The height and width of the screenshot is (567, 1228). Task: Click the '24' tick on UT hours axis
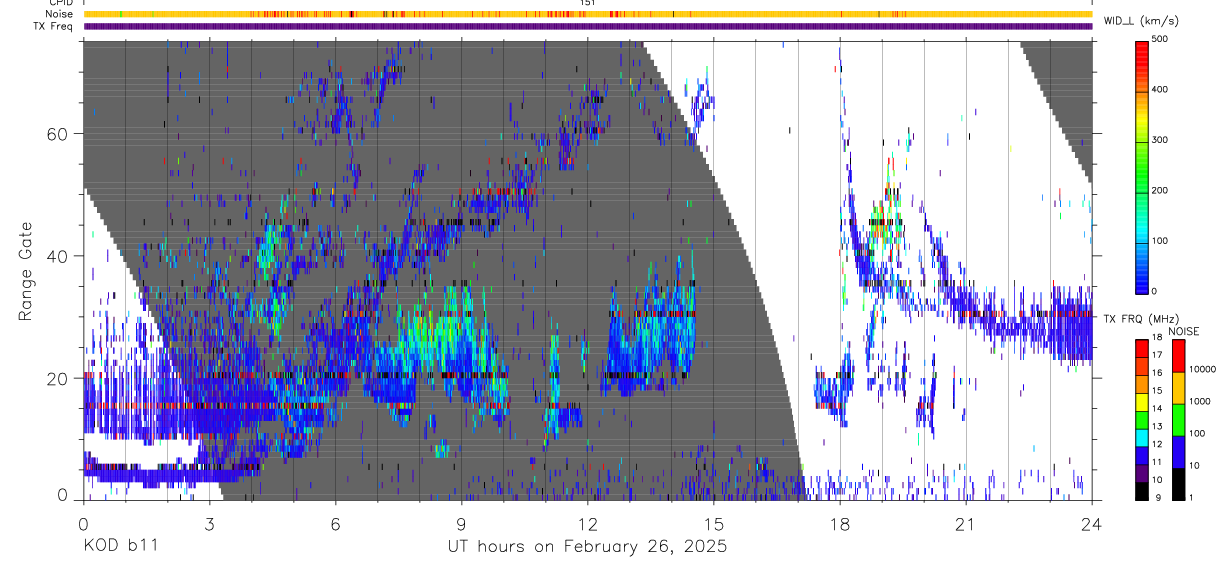[1091, 523]
